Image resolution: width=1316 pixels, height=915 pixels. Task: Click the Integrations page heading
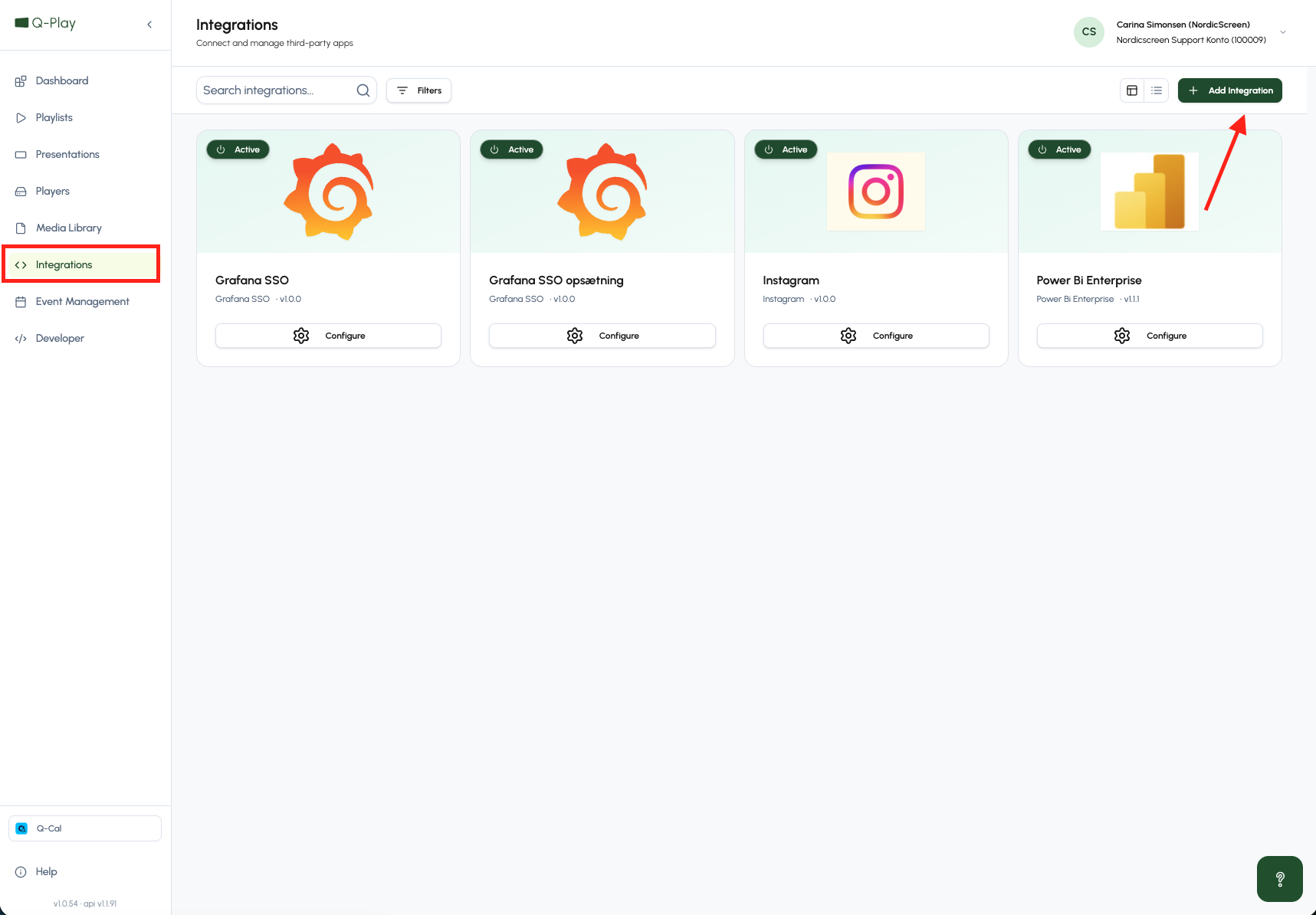(x=237, y=25)
